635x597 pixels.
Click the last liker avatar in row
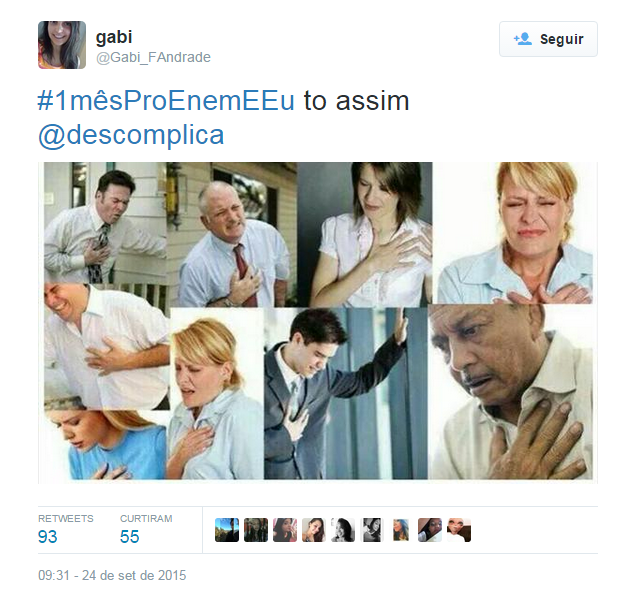pyautogui.click(x=459, y=530)
